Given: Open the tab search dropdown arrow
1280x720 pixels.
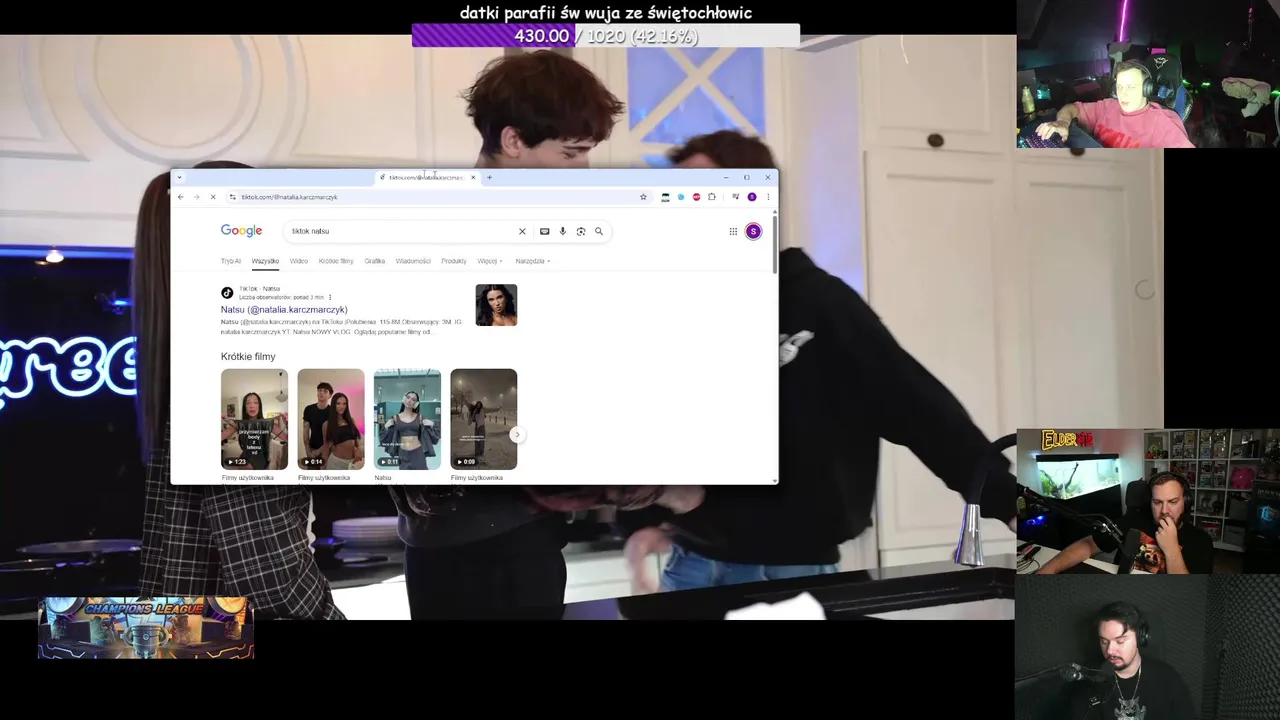Looking at the screenshot, I should click(x=179, y=177).
